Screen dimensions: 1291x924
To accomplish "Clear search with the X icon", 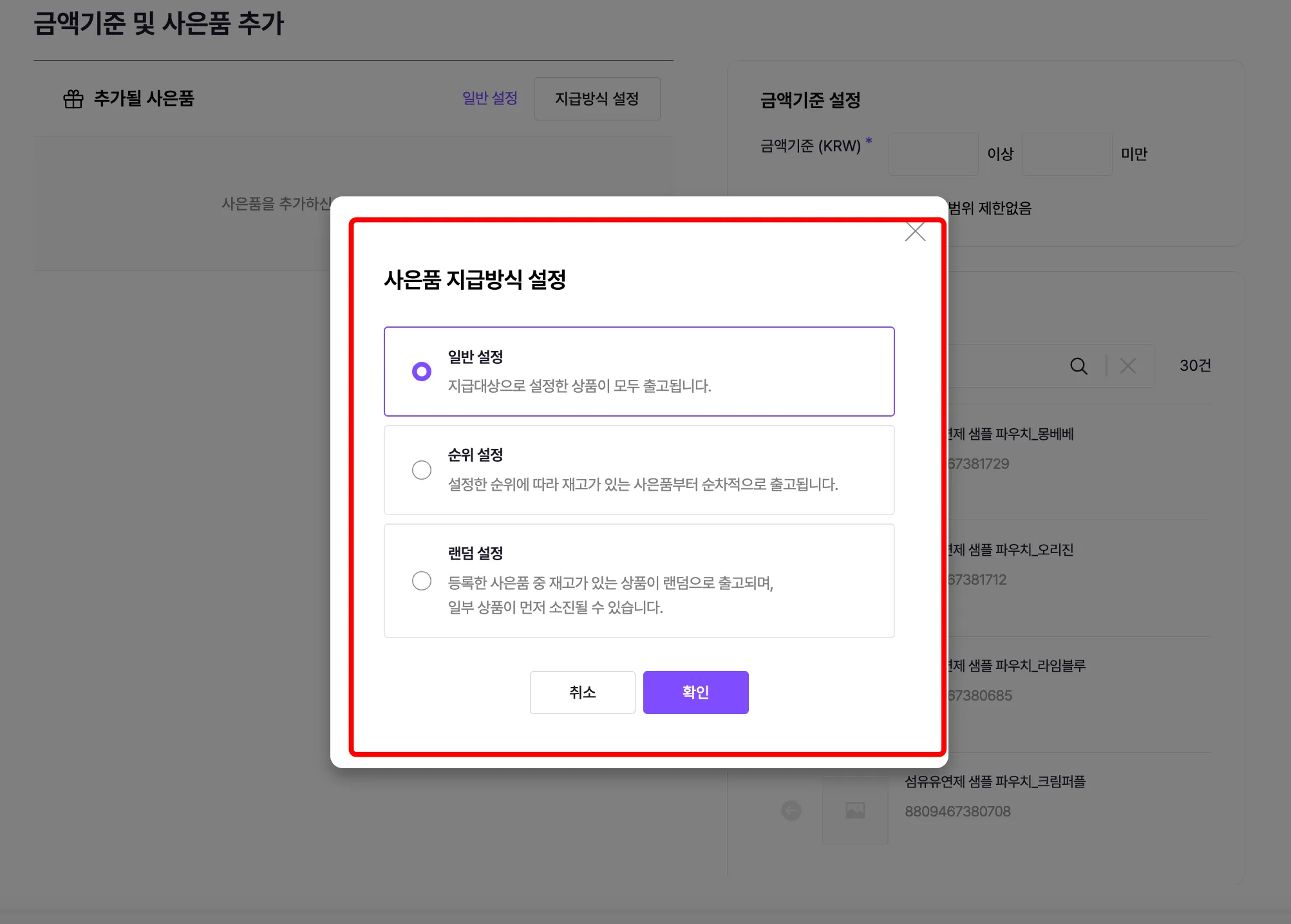I will point(1127,366).
